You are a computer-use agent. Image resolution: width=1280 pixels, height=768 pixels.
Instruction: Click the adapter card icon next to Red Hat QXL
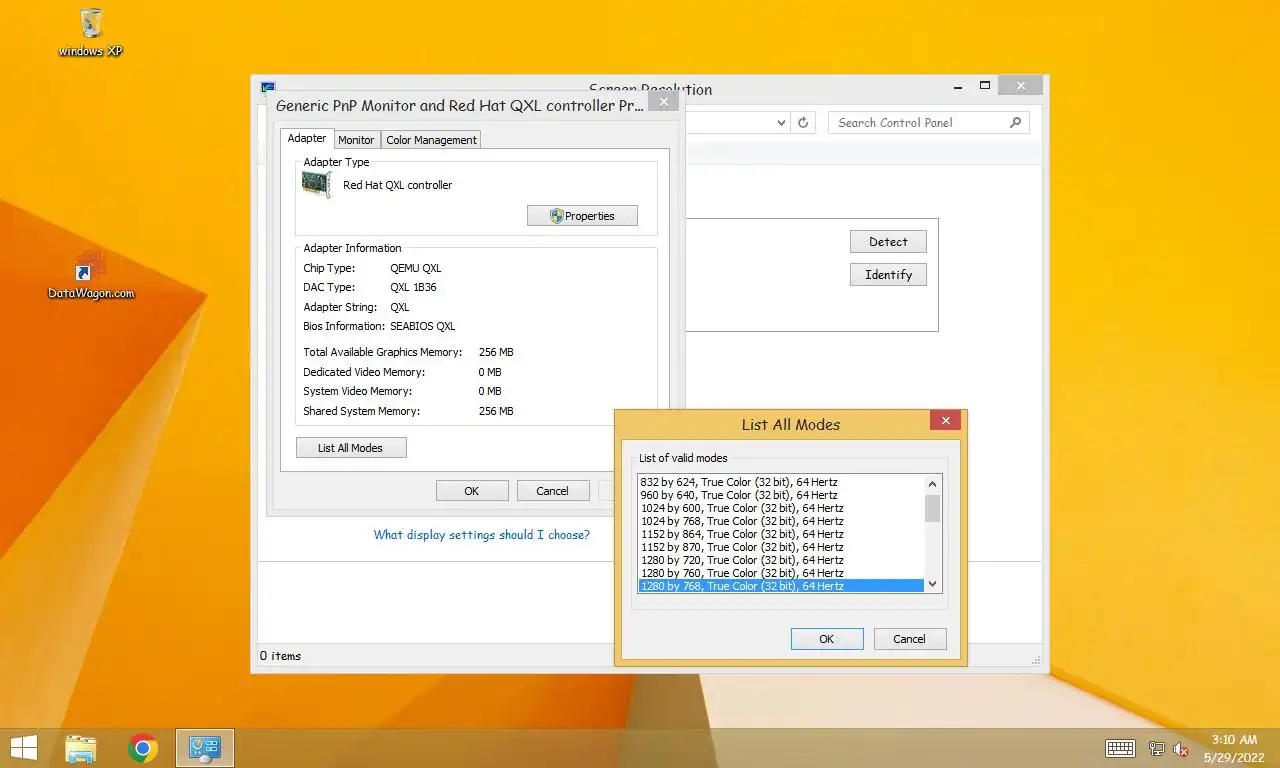click(317, 184)
